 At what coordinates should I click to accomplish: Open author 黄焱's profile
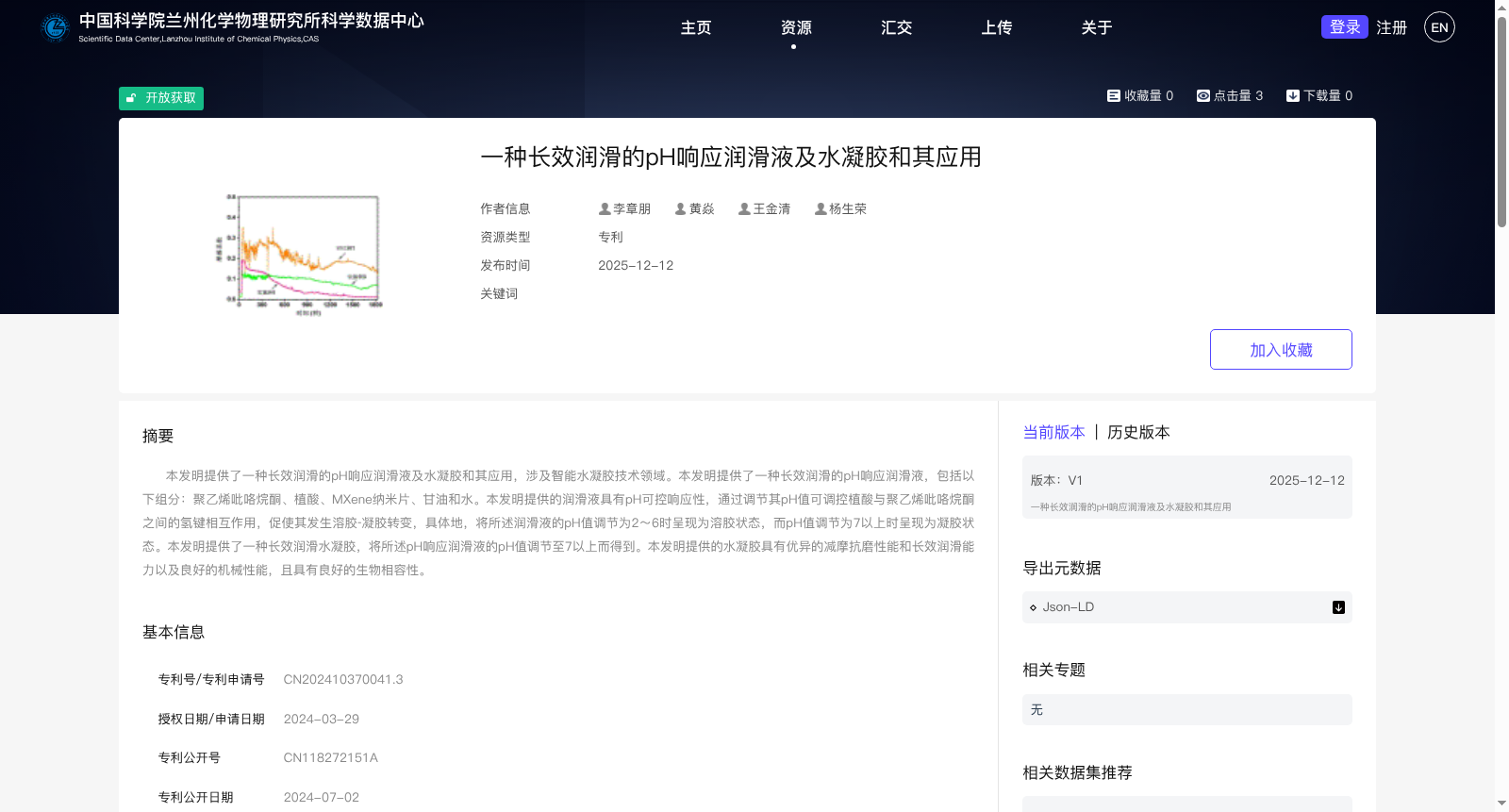(694, 208)
